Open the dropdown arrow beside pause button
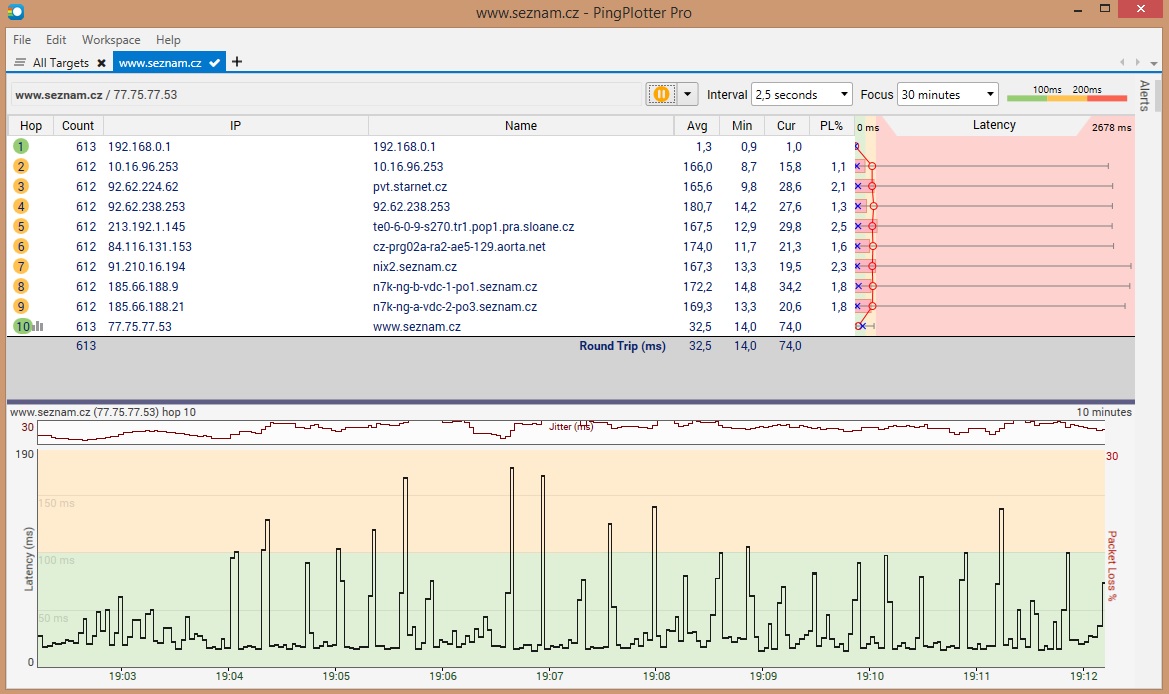This screenshot has height=694, width=1169. [x=687, y=94]
